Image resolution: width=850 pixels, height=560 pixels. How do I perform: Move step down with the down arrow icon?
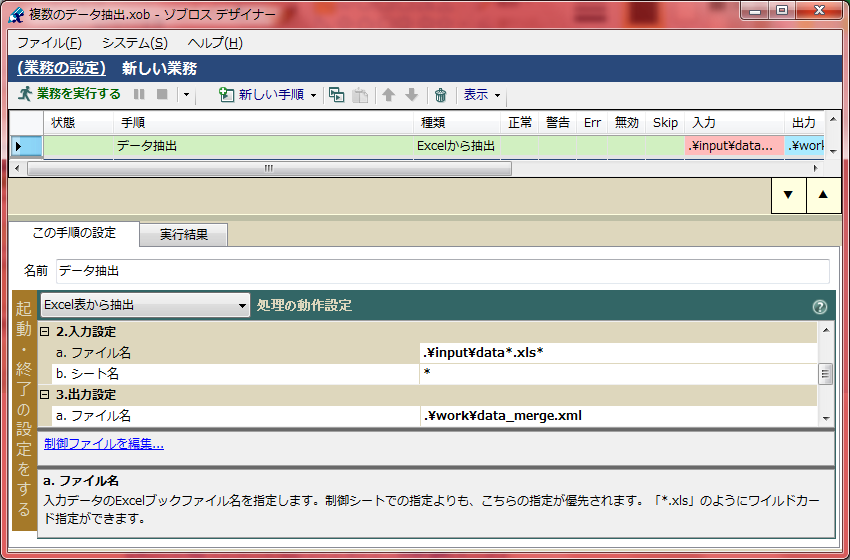pos(412,95)
